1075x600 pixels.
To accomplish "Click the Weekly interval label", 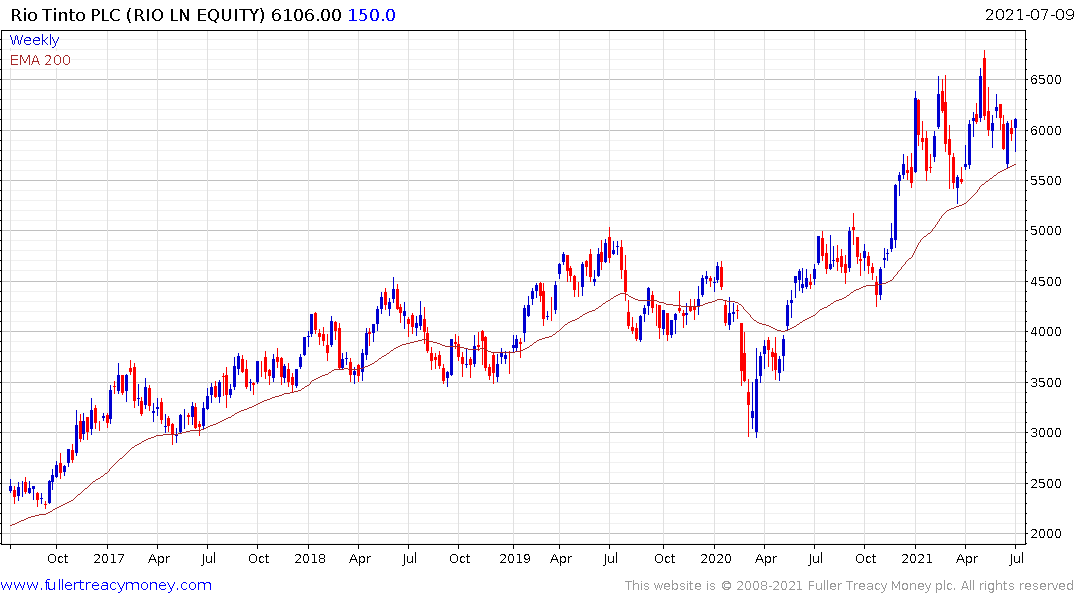I will pyautogui.click(x=34, y=40).
